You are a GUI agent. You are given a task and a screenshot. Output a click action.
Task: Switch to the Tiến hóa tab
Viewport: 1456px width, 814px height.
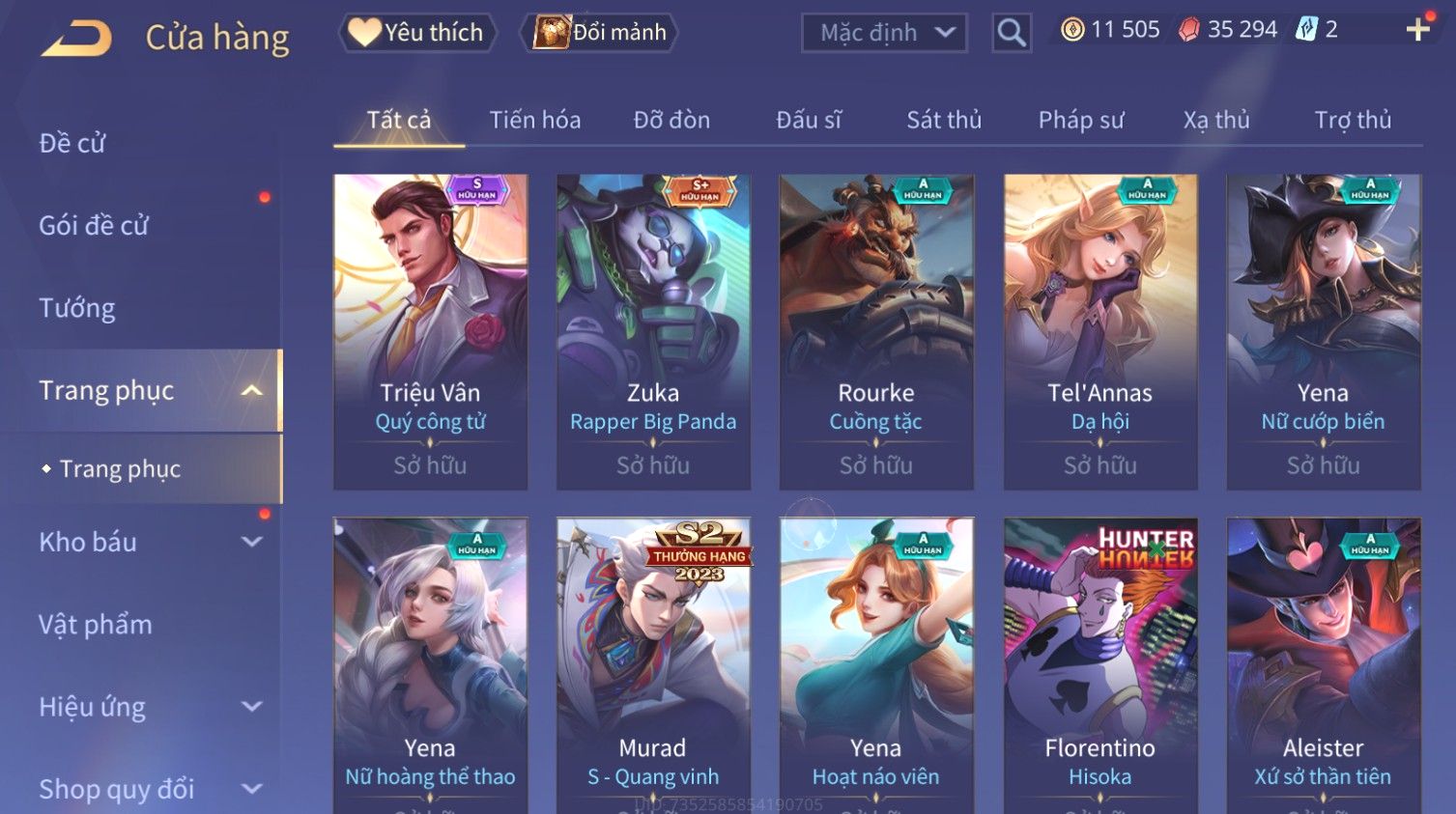click(x=535, y=120)
